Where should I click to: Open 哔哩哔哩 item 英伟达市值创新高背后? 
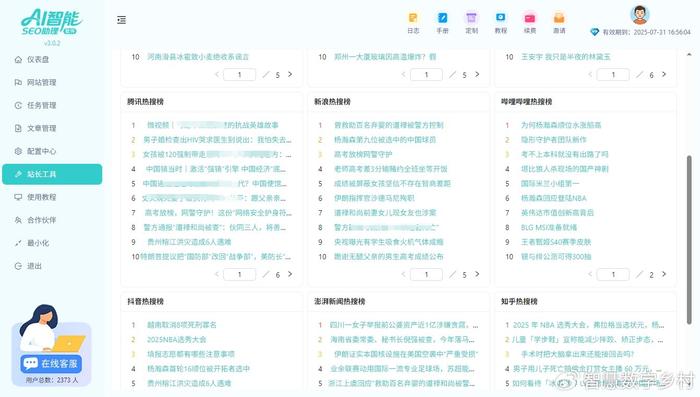click(x=557, y=213)
